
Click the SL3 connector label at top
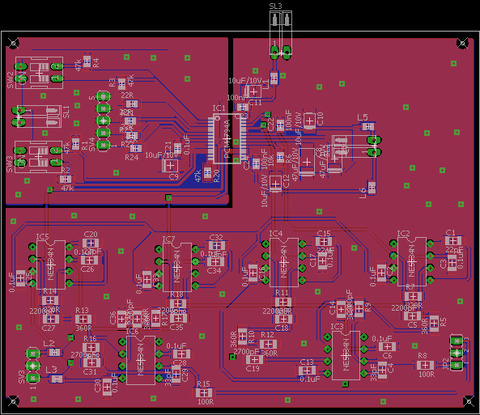(275, 6)
